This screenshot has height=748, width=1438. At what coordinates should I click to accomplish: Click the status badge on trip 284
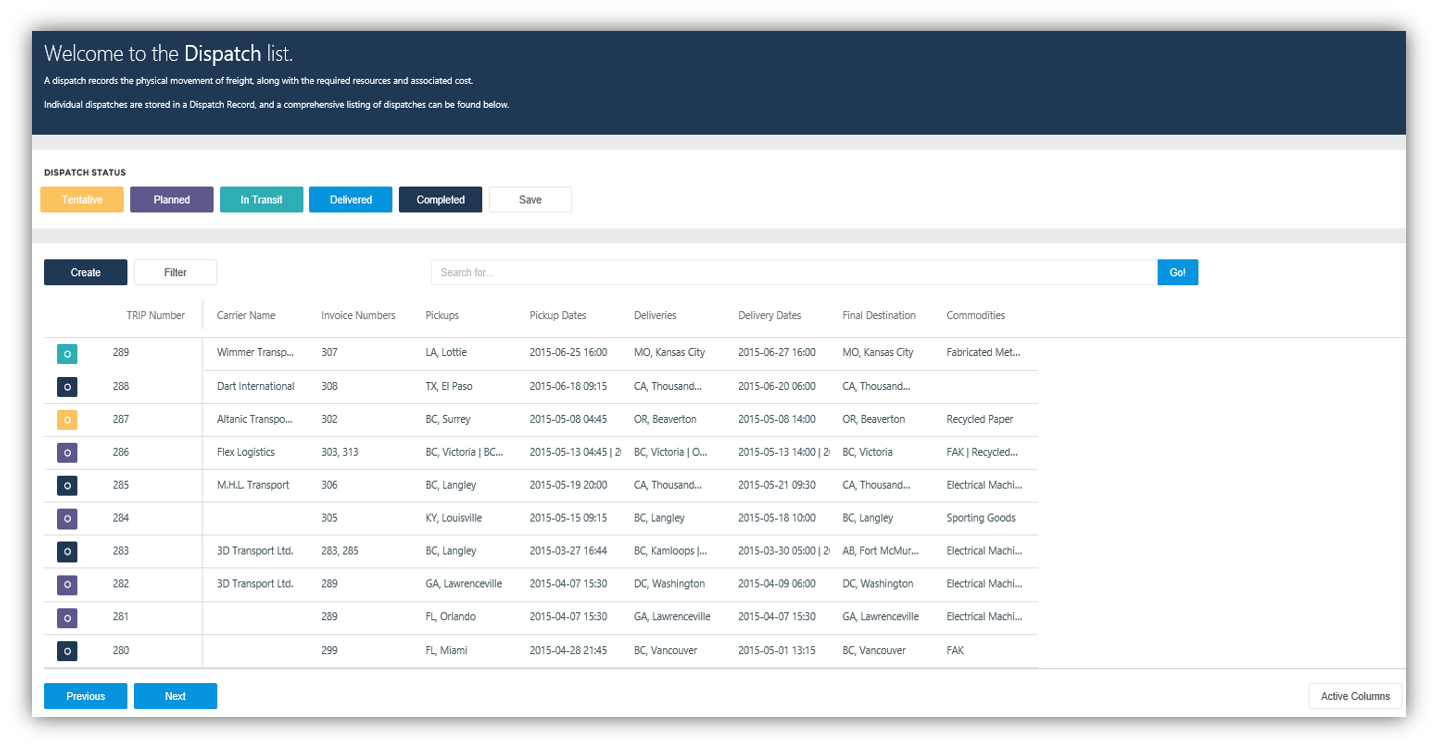click(66, 518)
